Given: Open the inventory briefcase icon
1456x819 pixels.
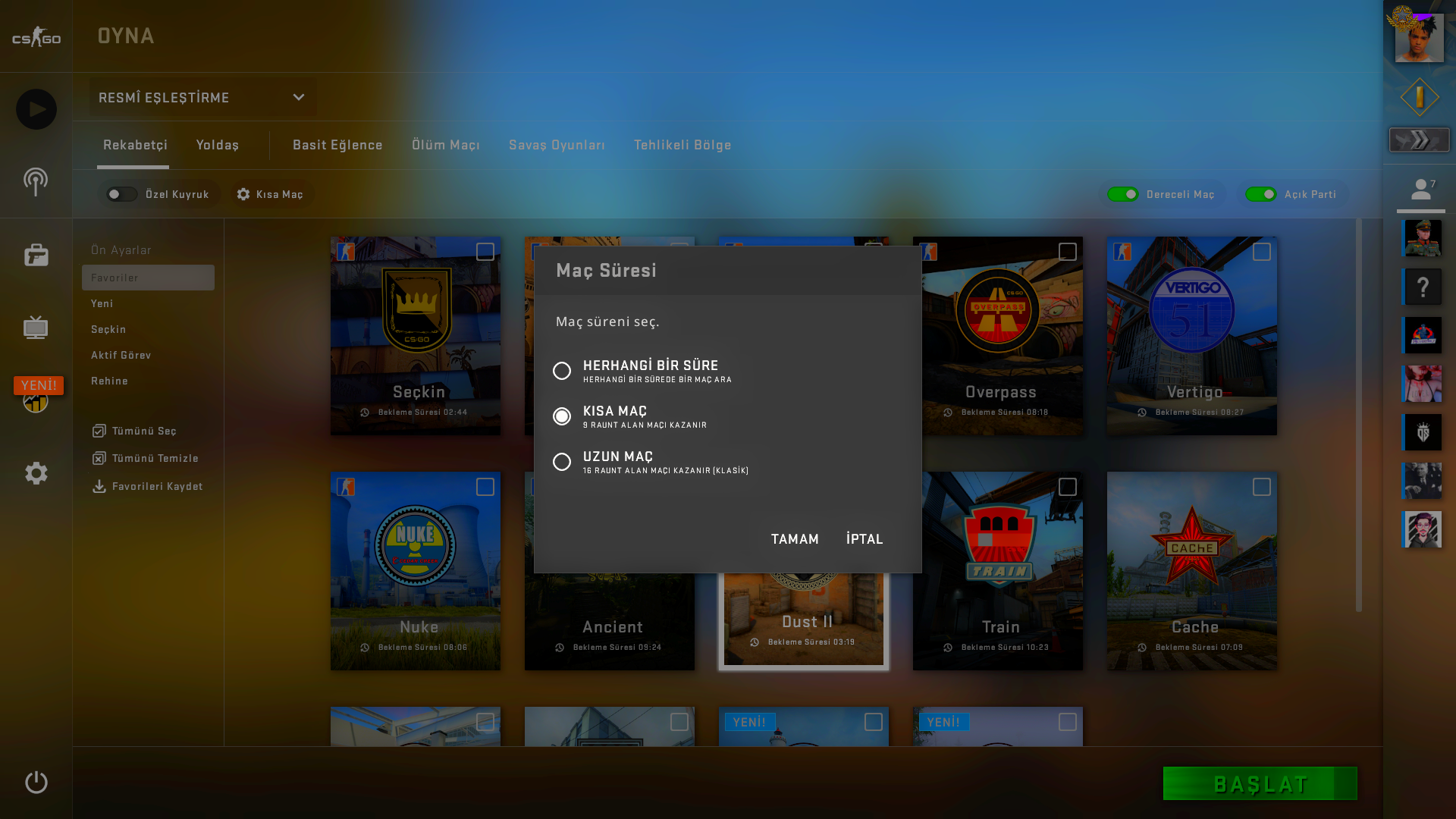Looking at the screenshot, I should click(x=36, y=255).
